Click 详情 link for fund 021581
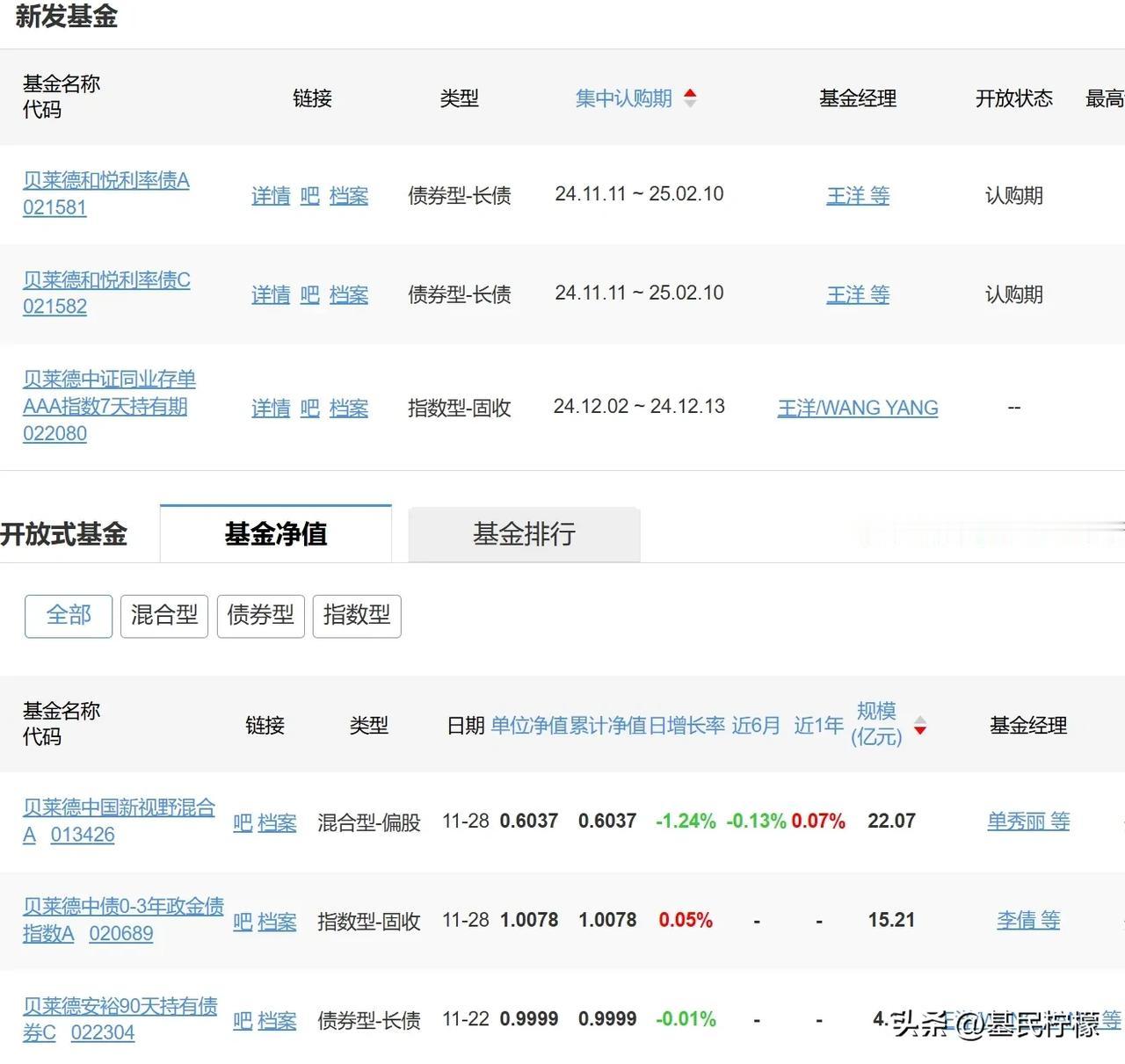The height and width of the screenshot is (1064, 1125). pyautogui.click(x=271, y=196)
